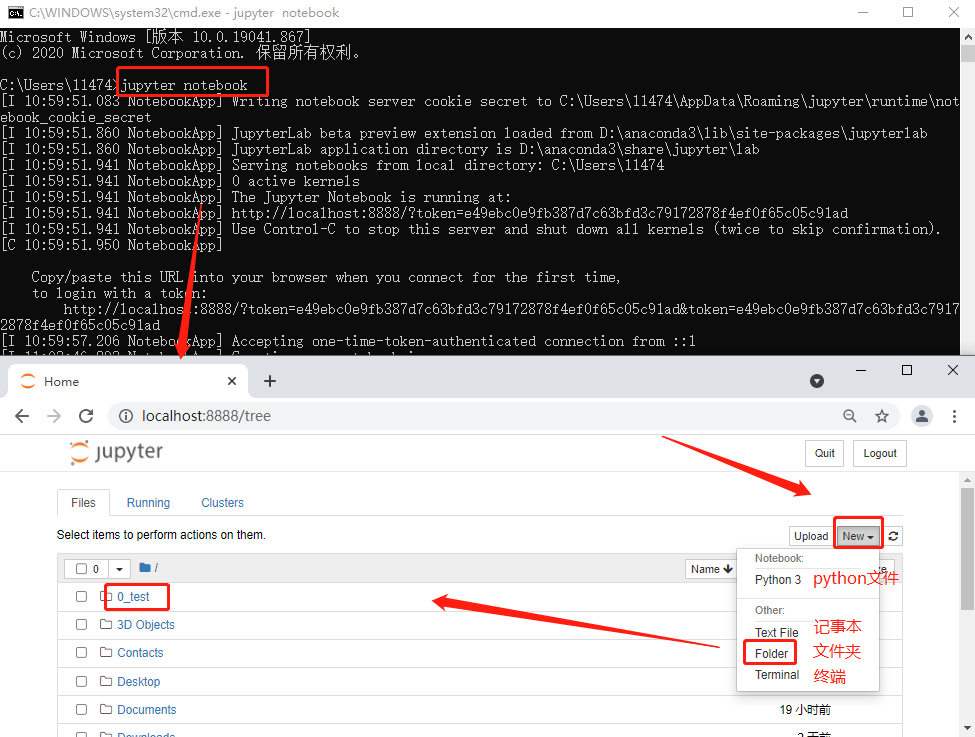Open the browser three-dot menu
This screenshot has height=737, width=975.
click(954, 416)
